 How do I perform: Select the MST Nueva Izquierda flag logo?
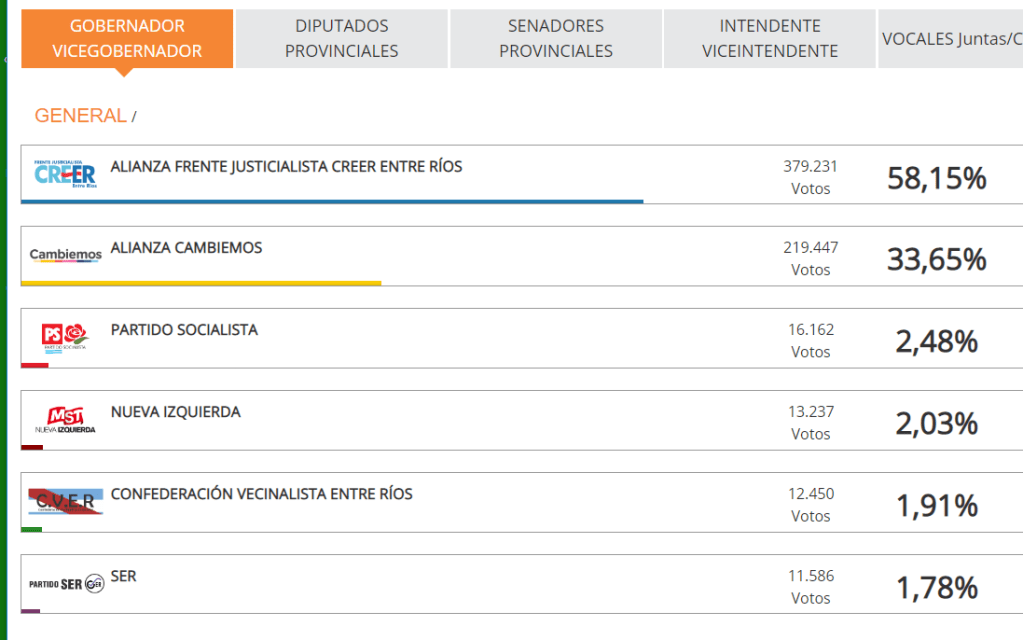pyautogui.click(x=63, y=418)
